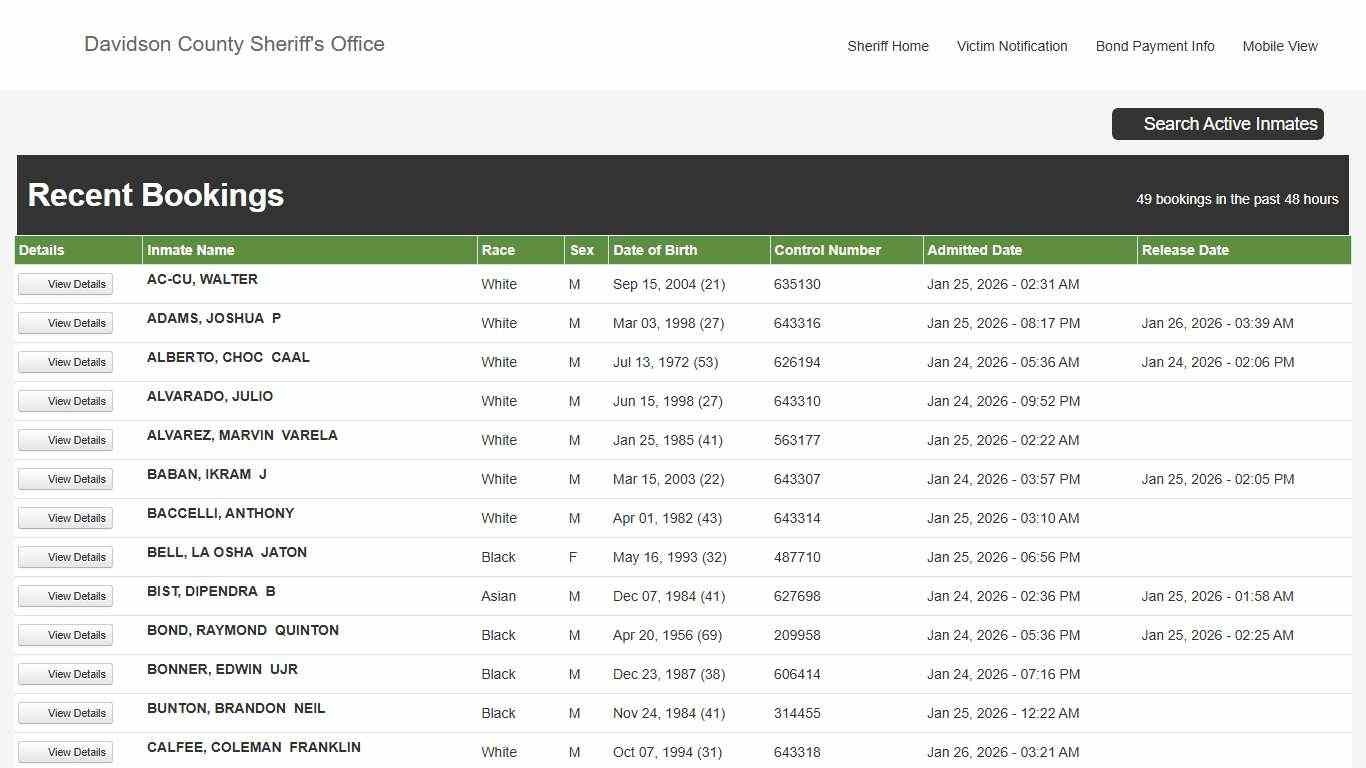This screenshot has height=768, width=1366.
Task: Show details for BELL, LA OSHA JATON
Action: (x=66, y=557)
